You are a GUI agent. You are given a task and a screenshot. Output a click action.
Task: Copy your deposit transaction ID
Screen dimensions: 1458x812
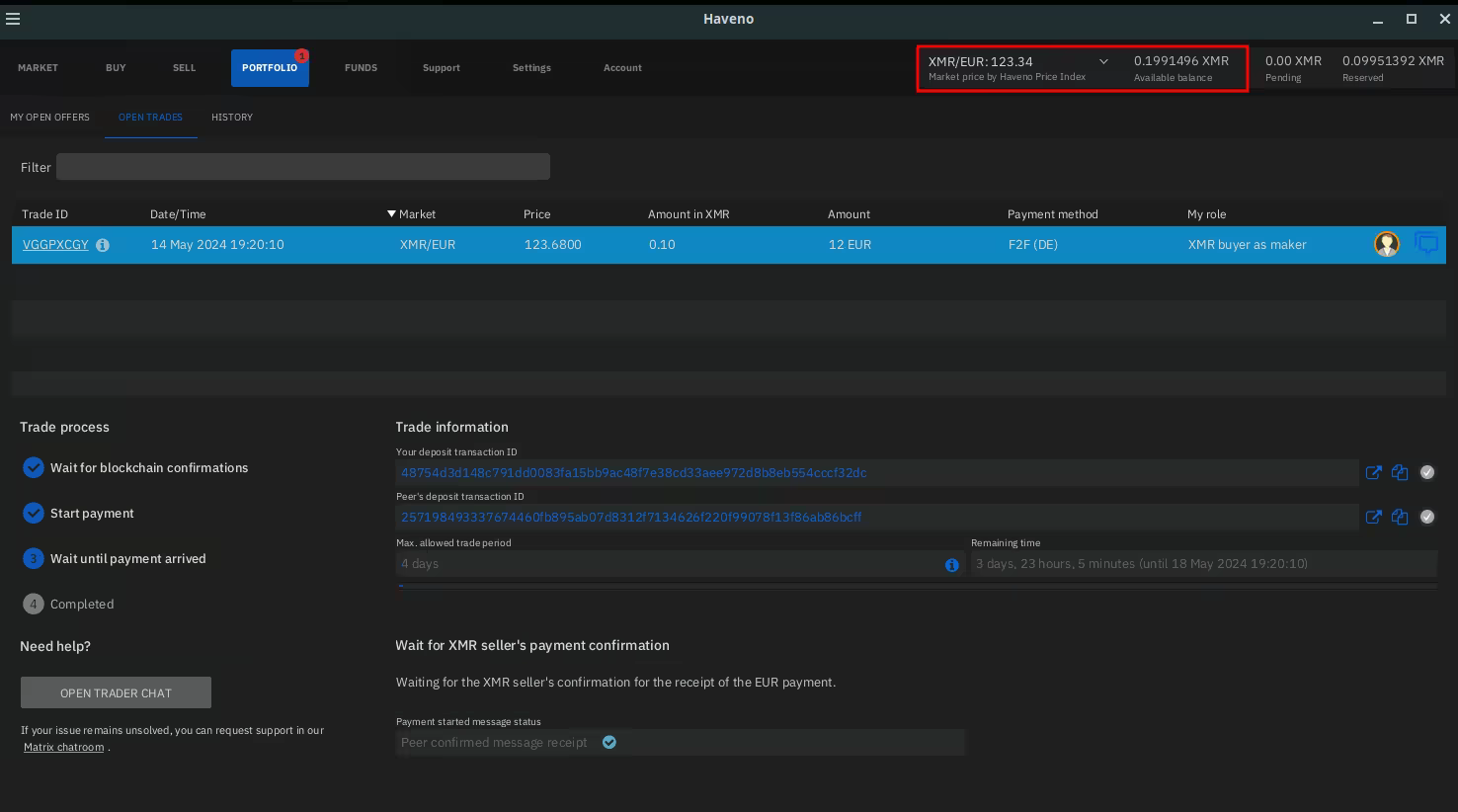[1400, 473]
